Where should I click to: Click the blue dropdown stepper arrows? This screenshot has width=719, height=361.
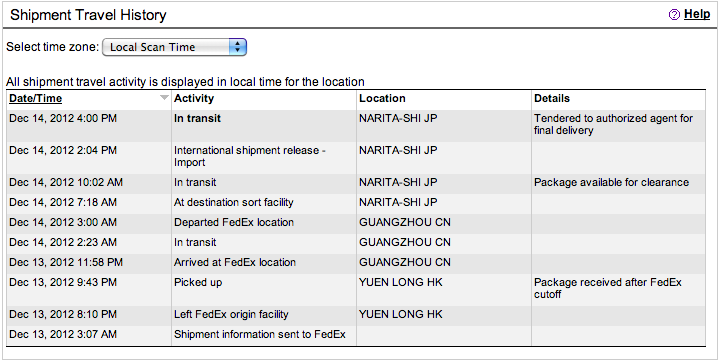tap(237, 47)
